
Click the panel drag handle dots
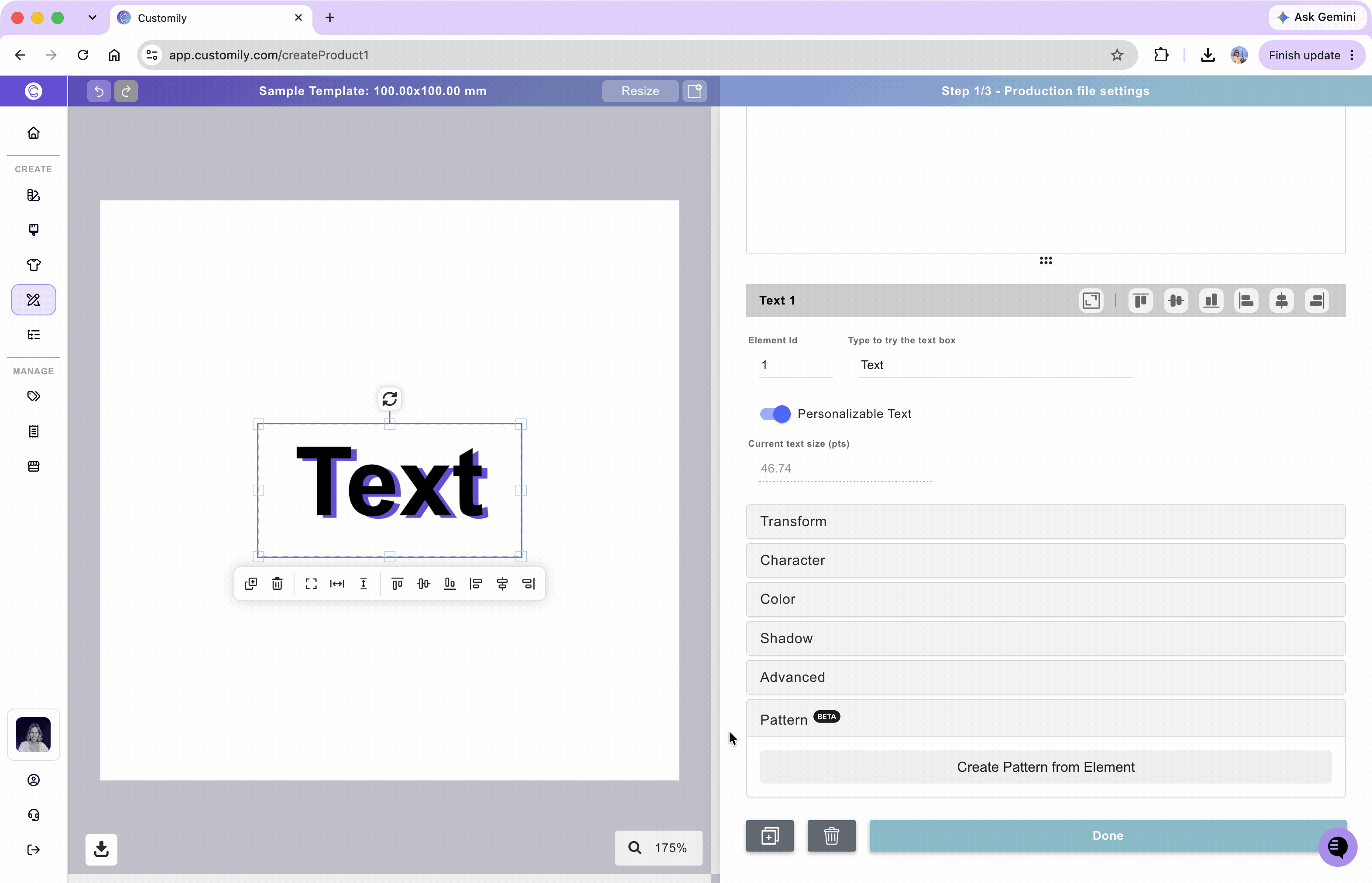tap(1045, 260)
